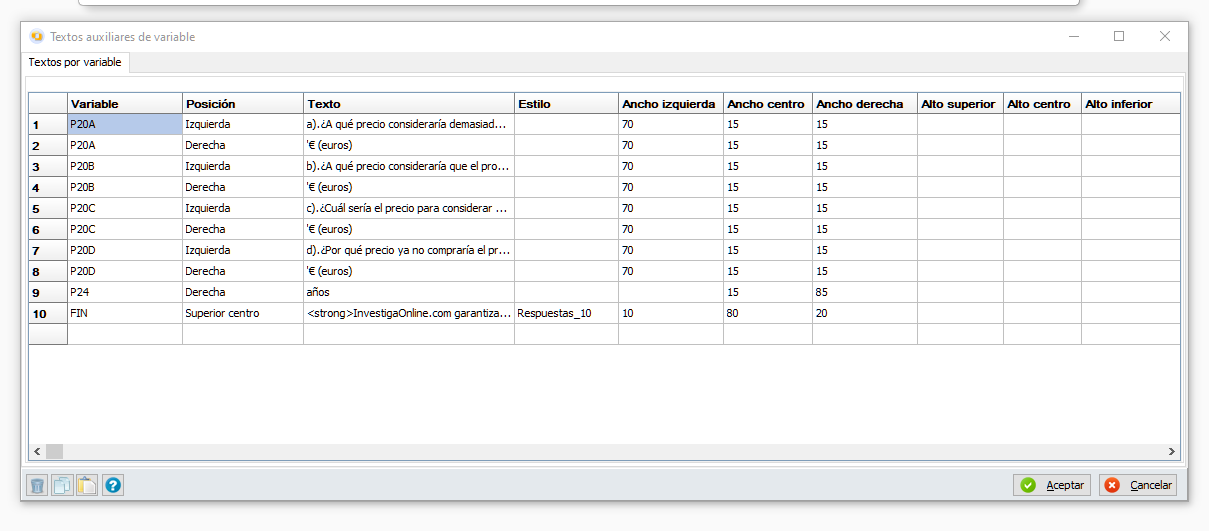The image size is (1209, 531).
Task: Click the Texto cell showing años
Action: 409,292
